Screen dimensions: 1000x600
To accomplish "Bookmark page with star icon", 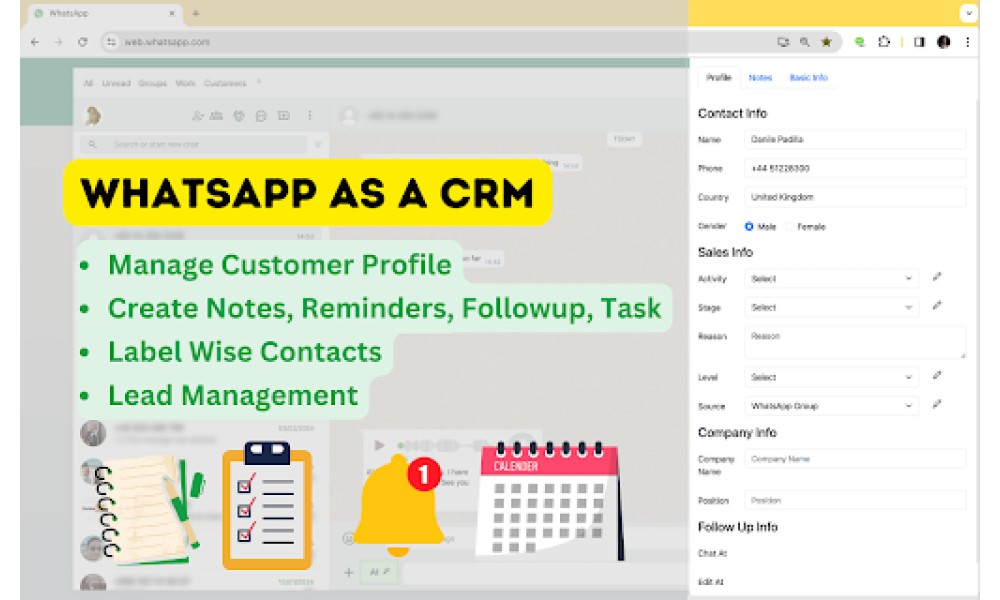I will point(827,42).
